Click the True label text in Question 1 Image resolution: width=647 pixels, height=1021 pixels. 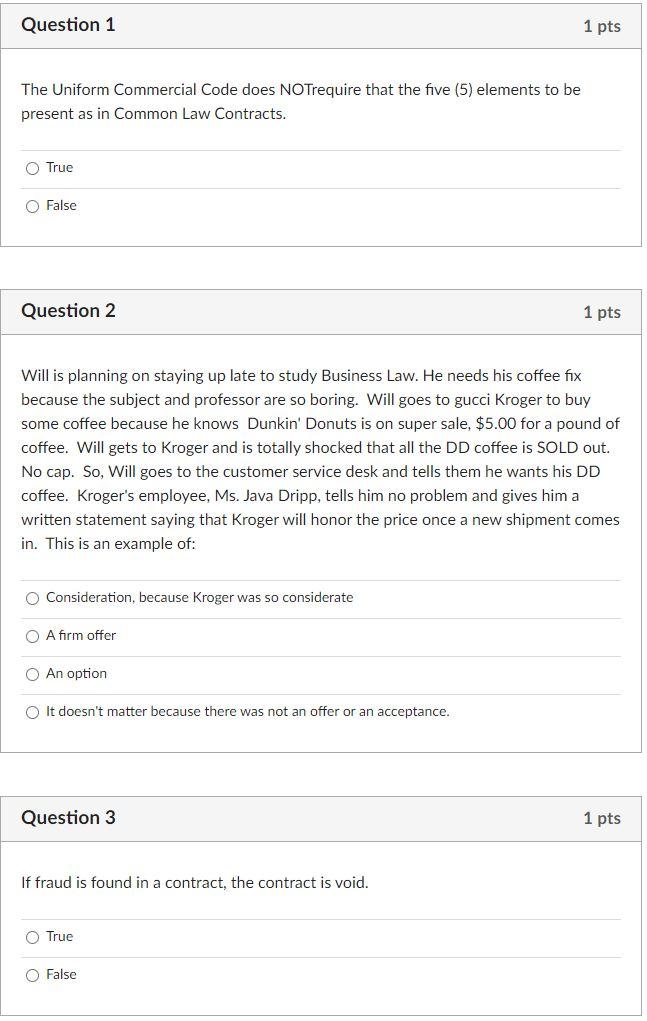click(61, 168)
